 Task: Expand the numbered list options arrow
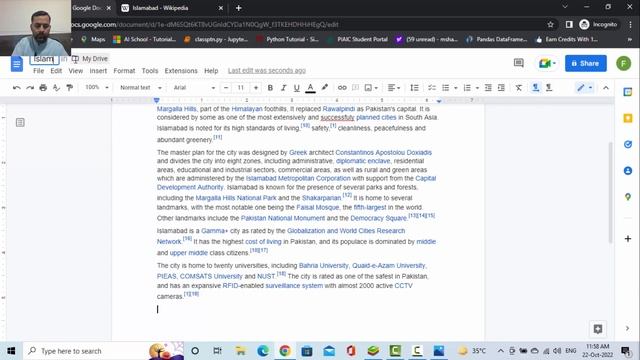(477, 88)
